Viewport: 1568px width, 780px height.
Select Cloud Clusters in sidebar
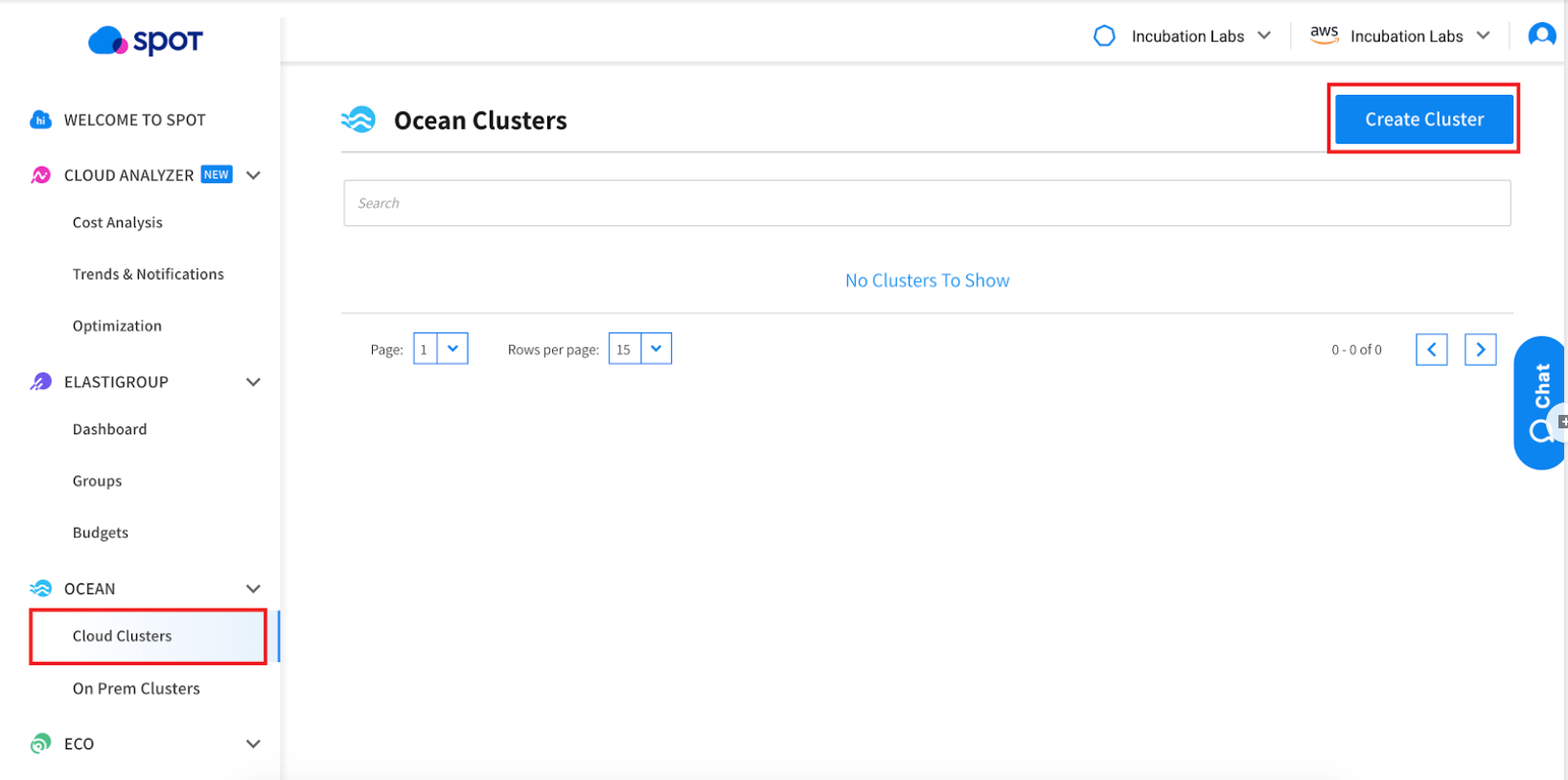[123, 636]
